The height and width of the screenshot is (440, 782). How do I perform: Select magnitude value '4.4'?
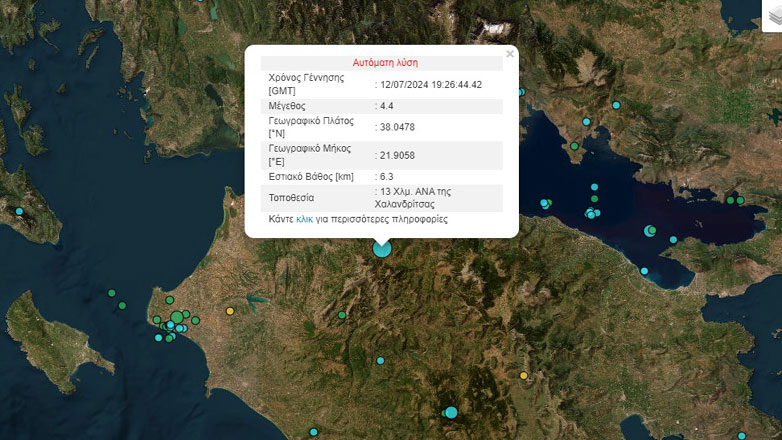(387, 106)
